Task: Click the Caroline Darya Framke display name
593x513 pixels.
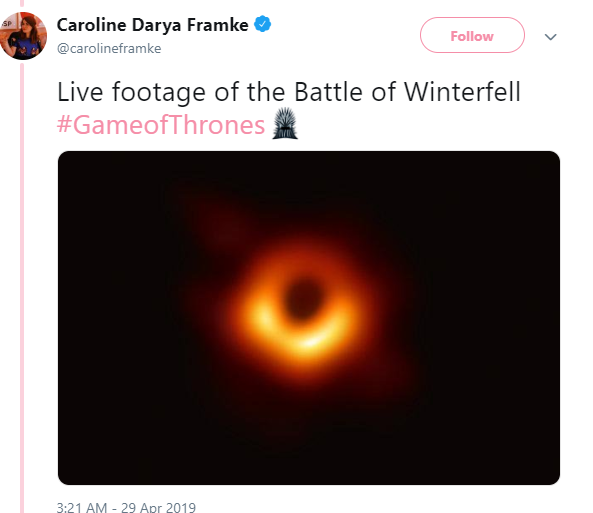Action: click(152, 25)
